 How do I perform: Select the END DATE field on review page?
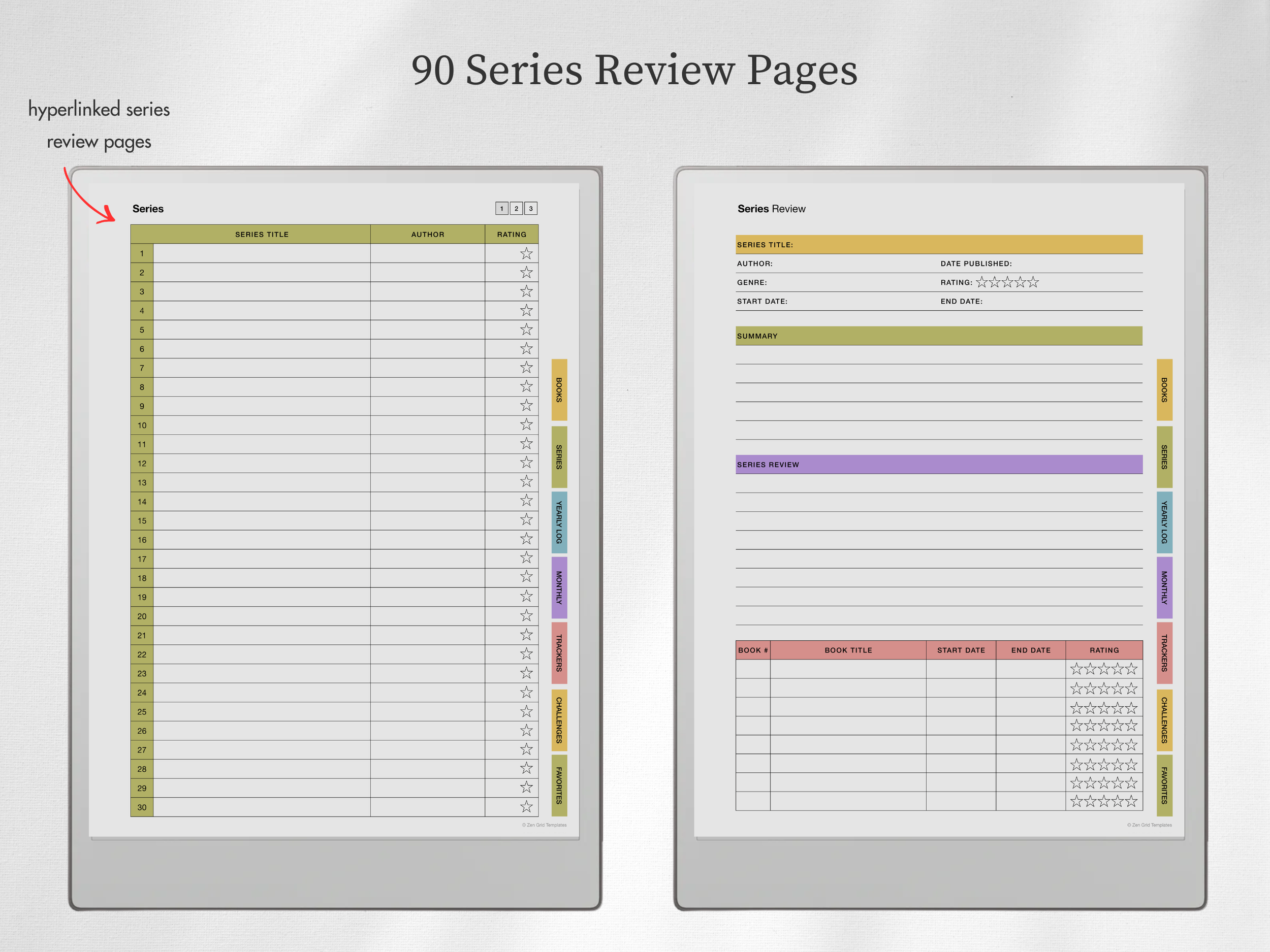tap(1041, 301)
